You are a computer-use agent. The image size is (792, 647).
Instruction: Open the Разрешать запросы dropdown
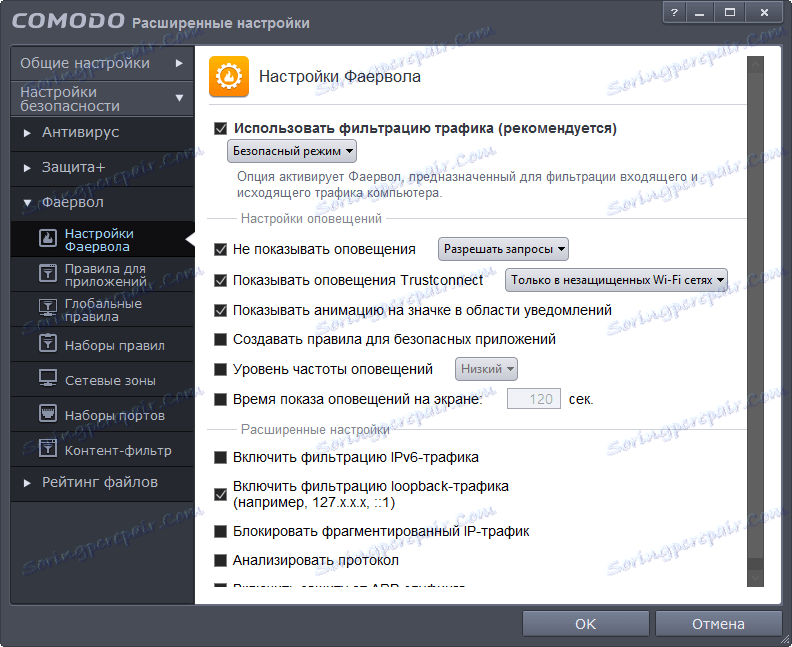[503, 249]
